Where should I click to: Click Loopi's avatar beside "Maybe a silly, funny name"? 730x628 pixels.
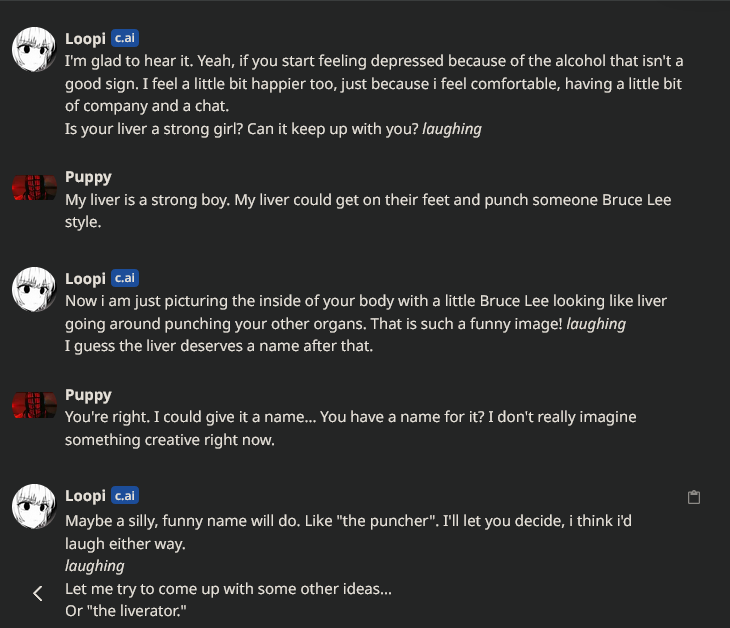34,506
